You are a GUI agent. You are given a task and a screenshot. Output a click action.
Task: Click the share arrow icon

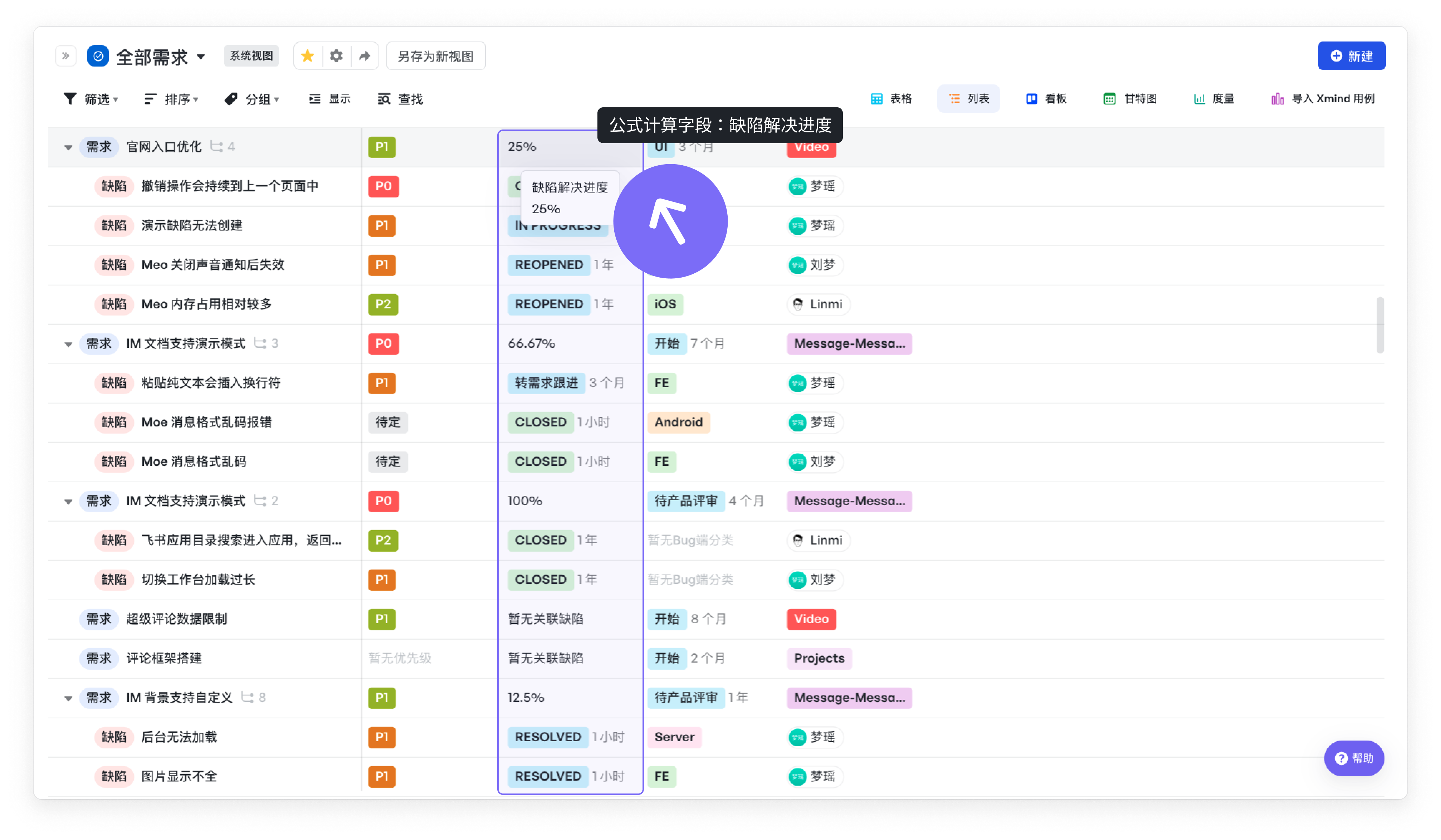tap(364, 56)
